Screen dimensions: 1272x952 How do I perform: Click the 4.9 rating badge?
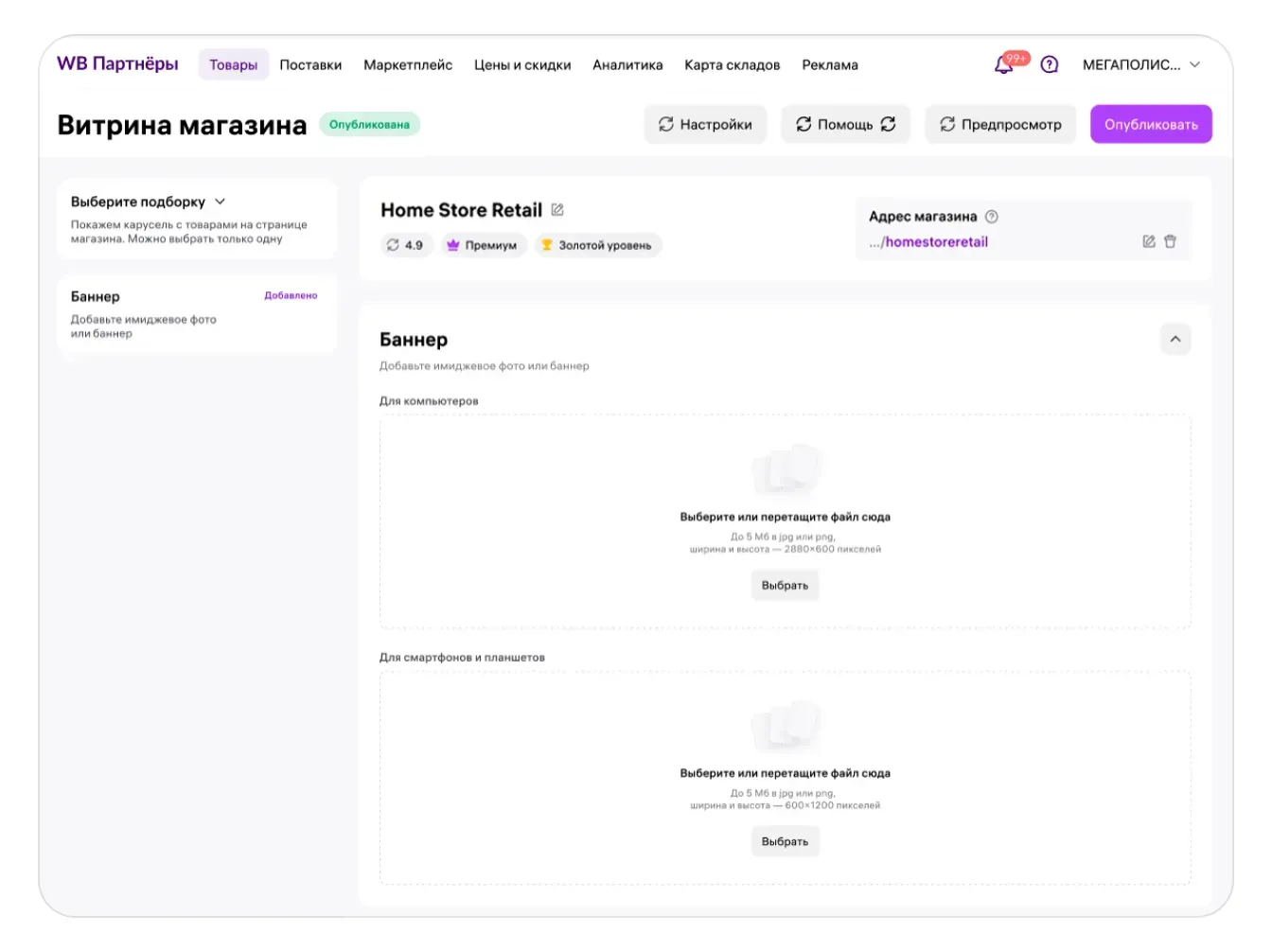click(x=405, y=245)
